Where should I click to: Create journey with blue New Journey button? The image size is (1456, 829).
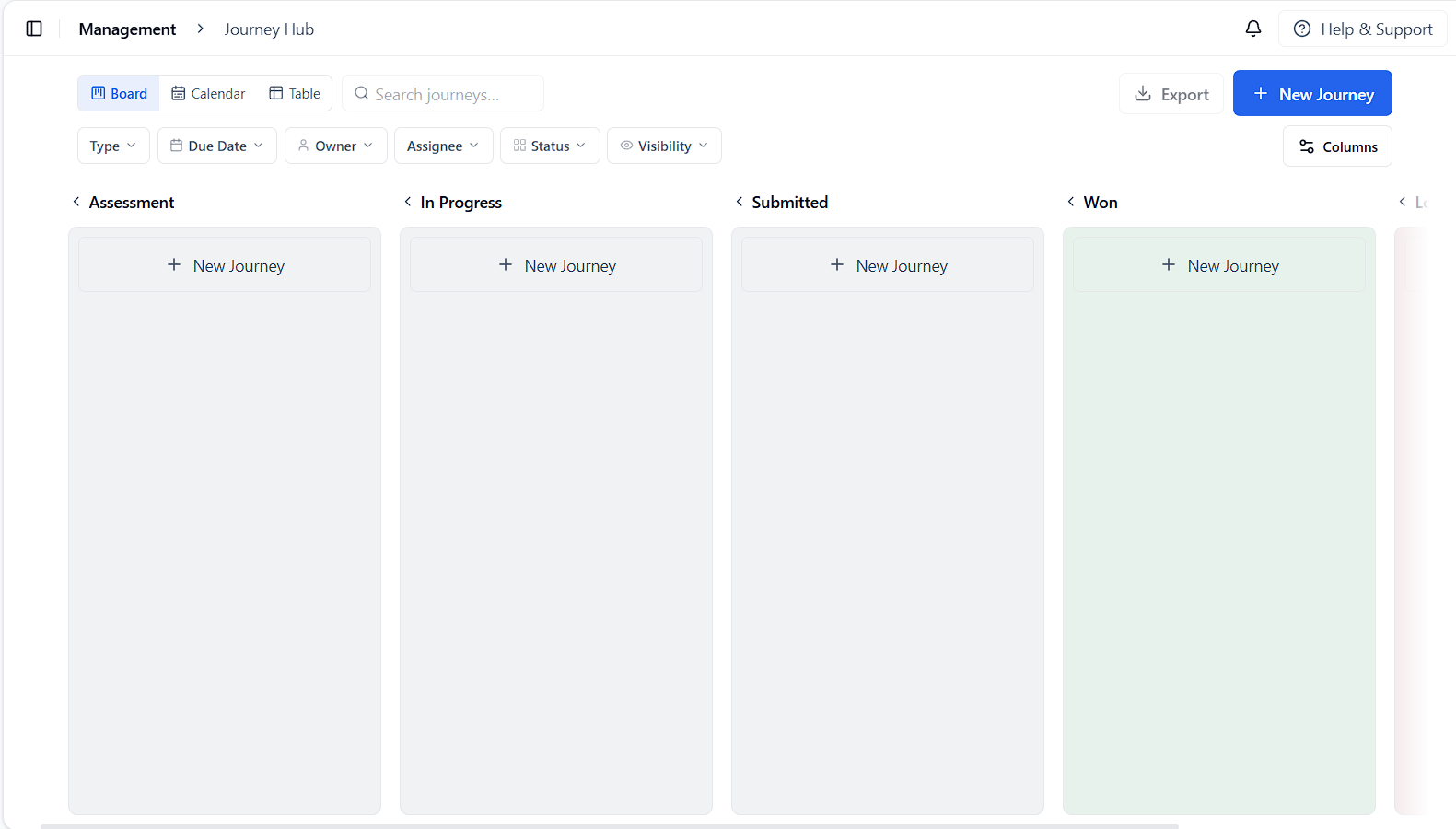pos(1312,93)
